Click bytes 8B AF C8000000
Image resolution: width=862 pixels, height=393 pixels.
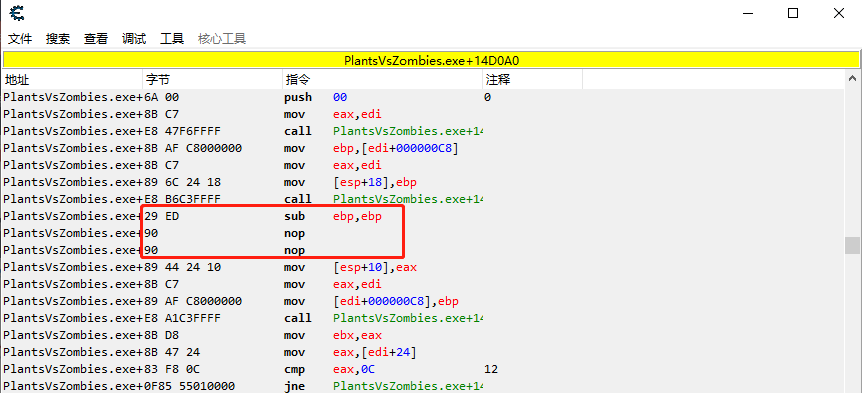click(x=194, y=148)
